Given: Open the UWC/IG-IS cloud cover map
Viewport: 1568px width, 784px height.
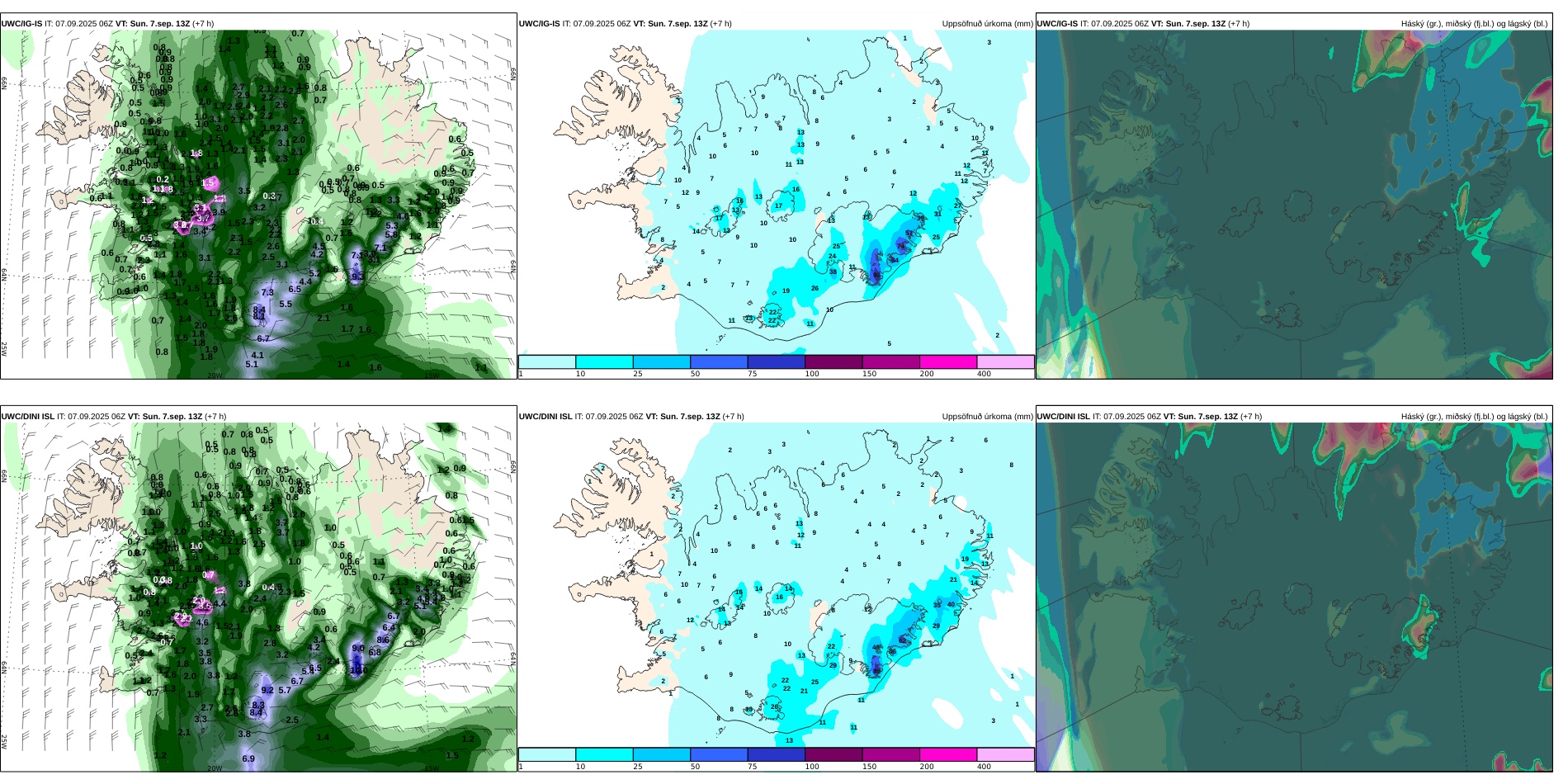Looking at the screenshot, I should click(1294, 205).
